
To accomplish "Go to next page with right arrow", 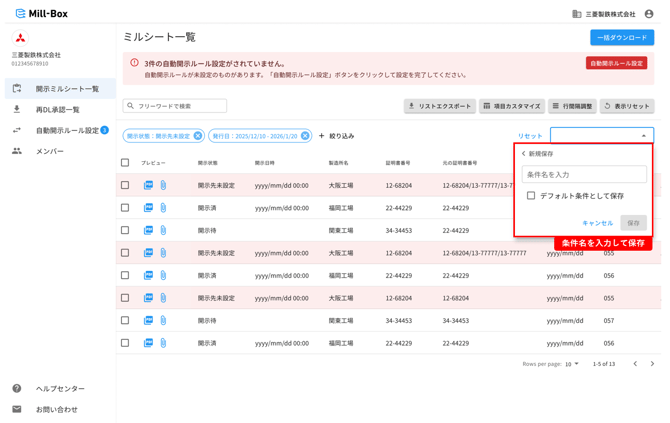I will point(652,364).
